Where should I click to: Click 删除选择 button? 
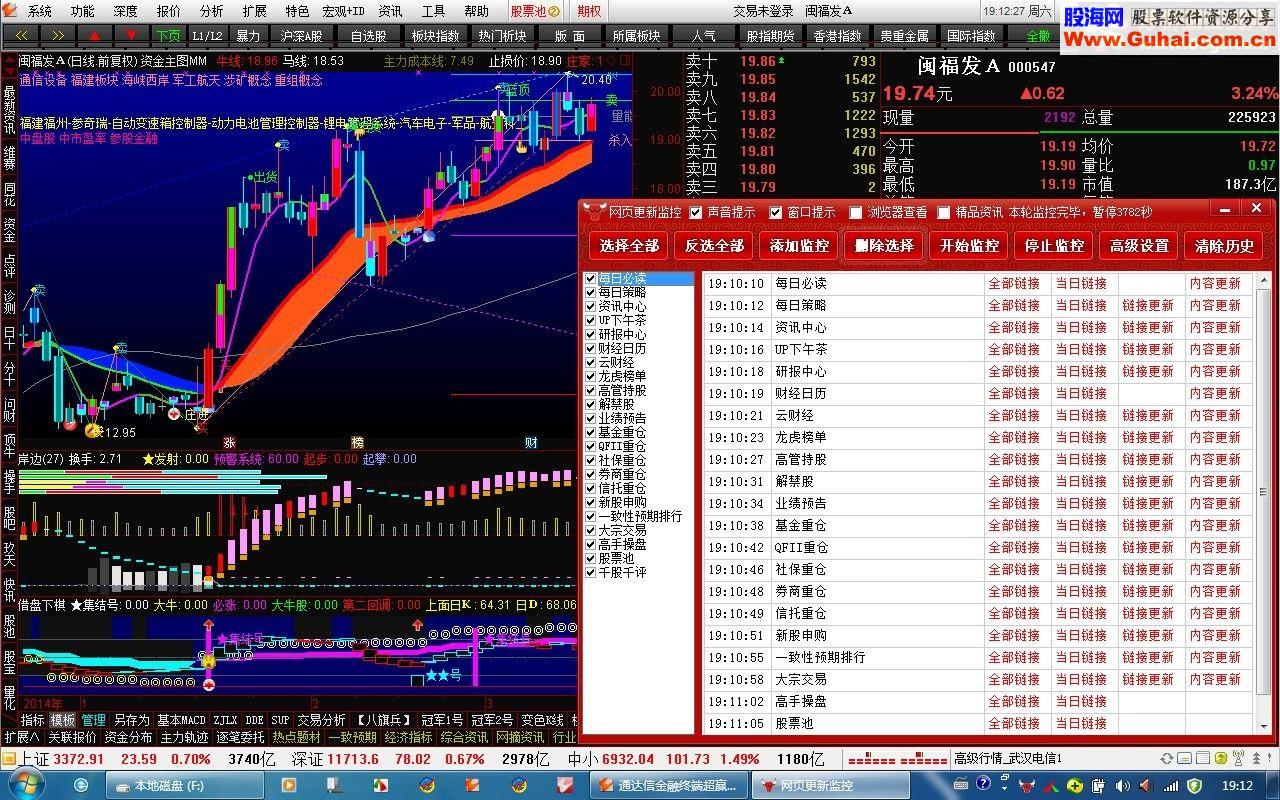coord(885,245)
